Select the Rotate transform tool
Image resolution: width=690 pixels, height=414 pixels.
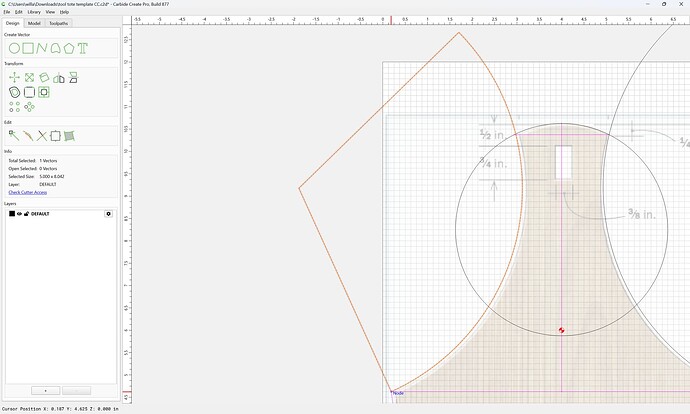pyautogui.click(x=44, y=78)
